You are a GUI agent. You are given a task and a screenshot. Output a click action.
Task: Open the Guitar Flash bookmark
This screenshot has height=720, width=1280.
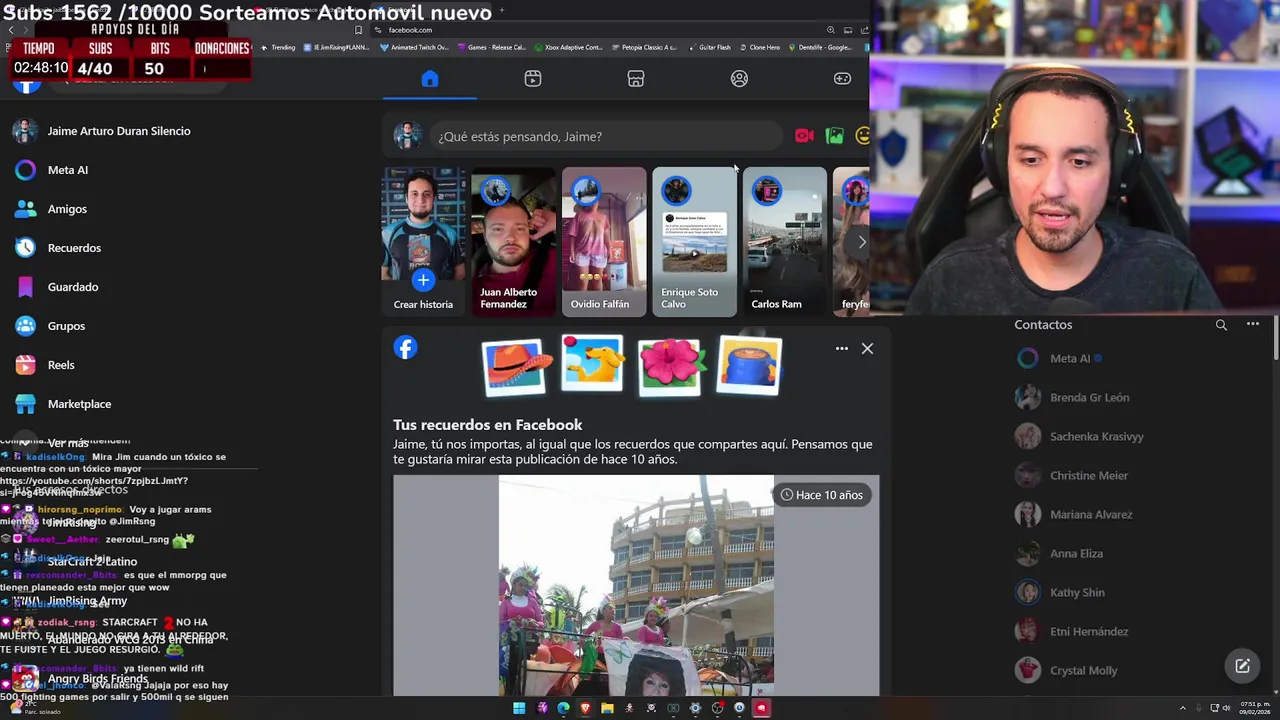pos(710,47)
